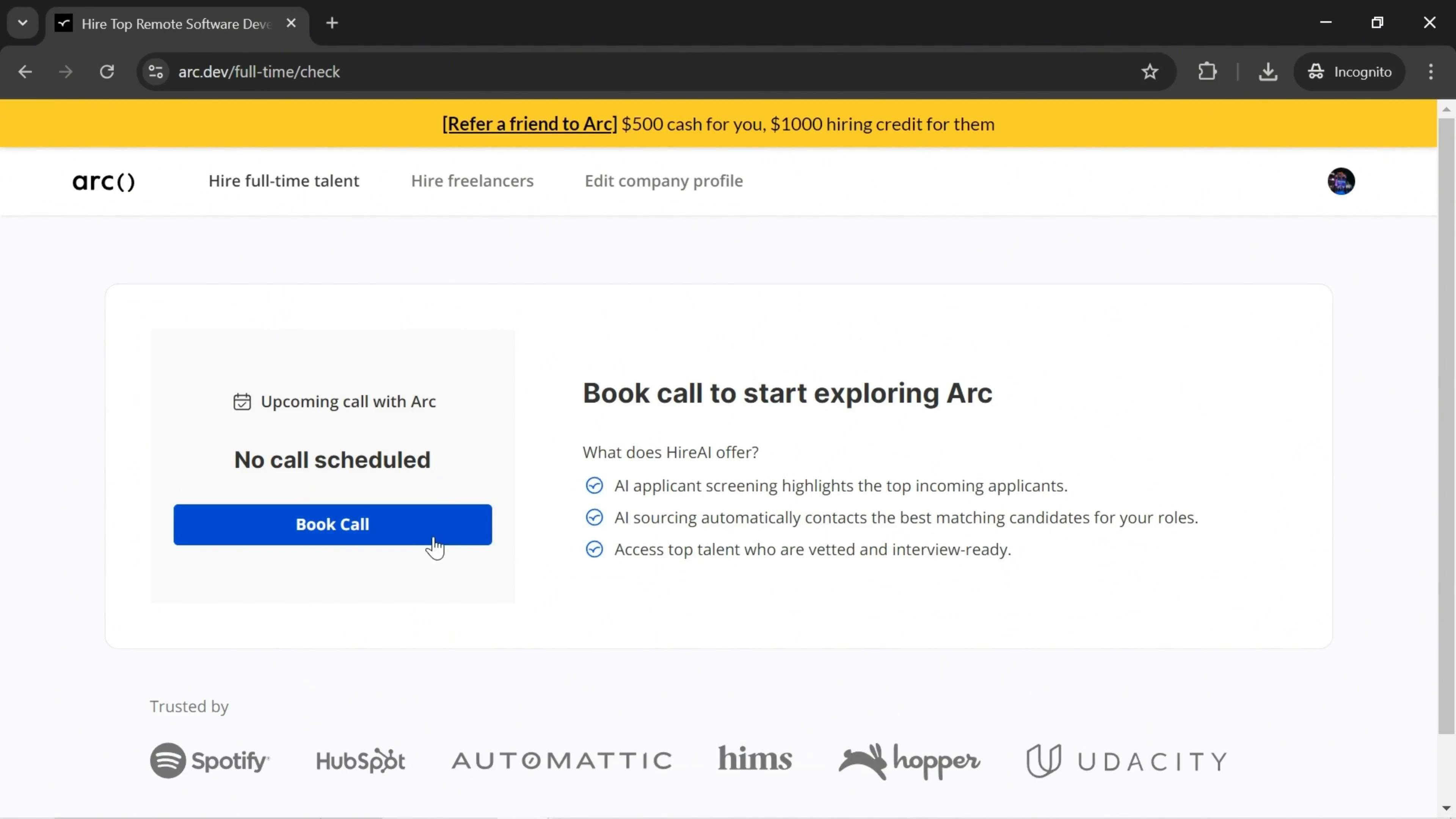Follow the Refer a friend to Arc link
The width and height of the screenshot is (1456, 819).
tap(530, 124)
